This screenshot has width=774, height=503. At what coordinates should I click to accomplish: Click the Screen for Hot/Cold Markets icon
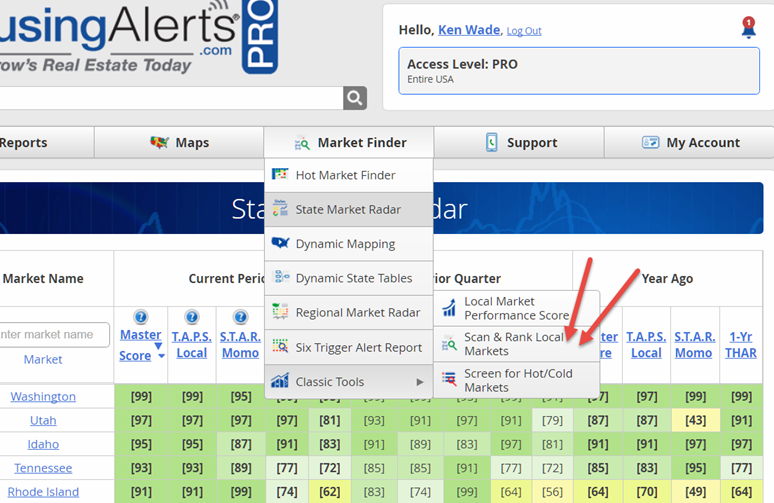coord(449,379)
